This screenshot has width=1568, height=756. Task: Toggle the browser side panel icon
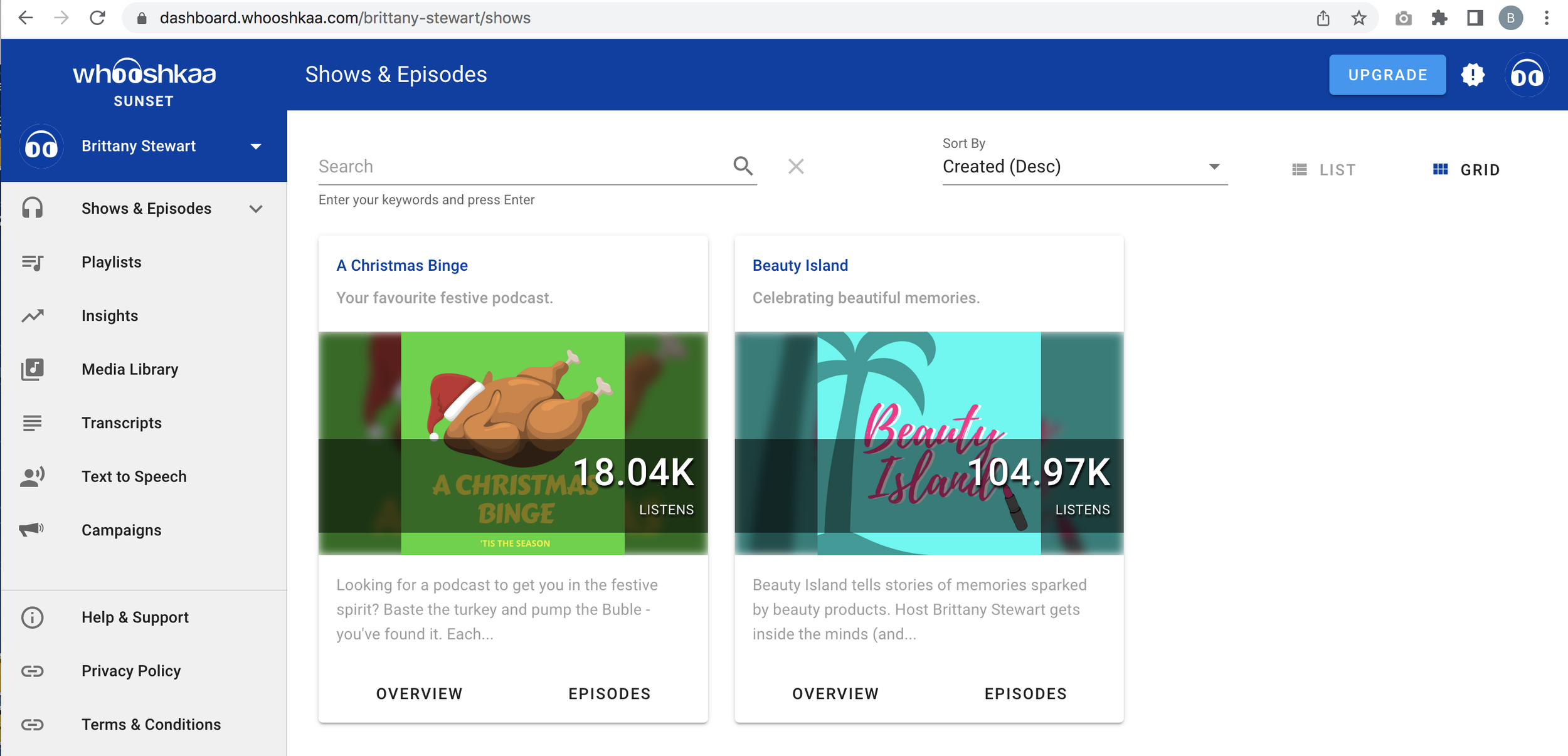click(x=1475, y=18)
